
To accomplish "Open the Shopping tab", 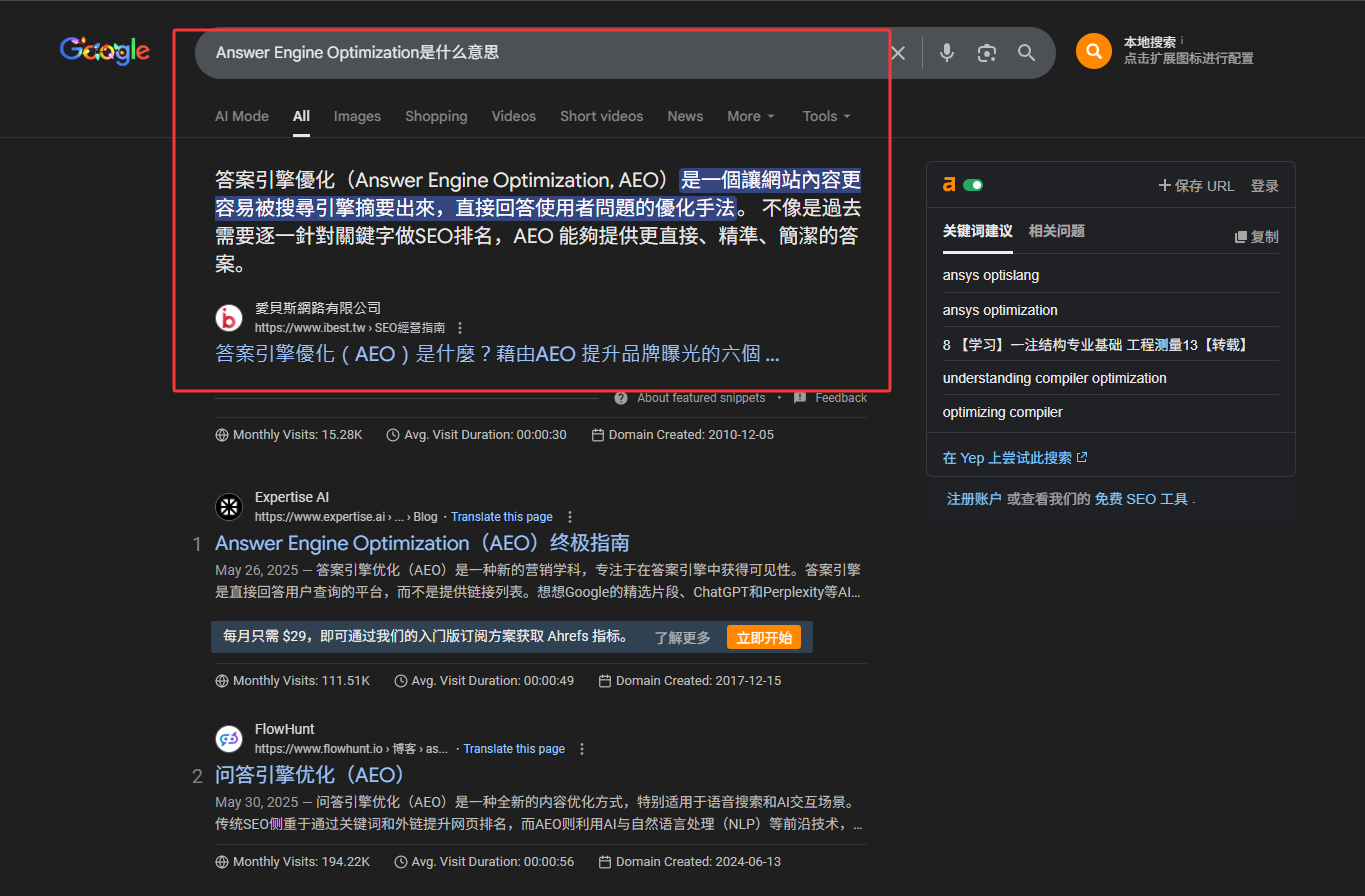I will click(x=436, y=116).
